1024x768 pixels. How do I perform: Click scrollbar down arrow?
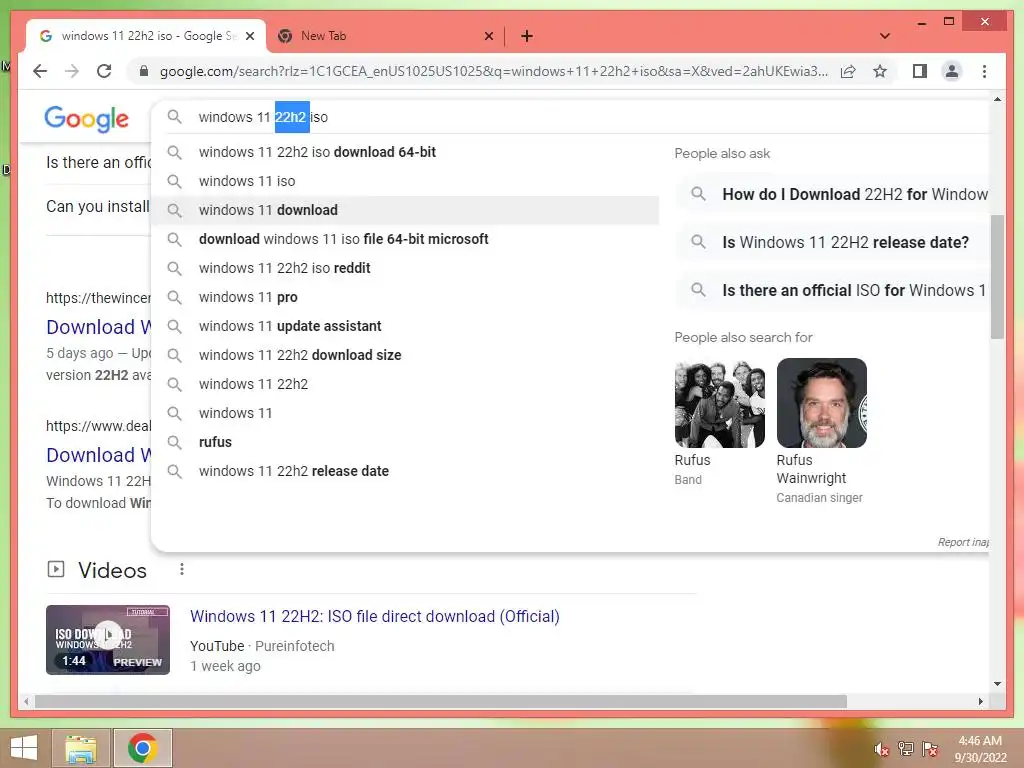[997, 684]
